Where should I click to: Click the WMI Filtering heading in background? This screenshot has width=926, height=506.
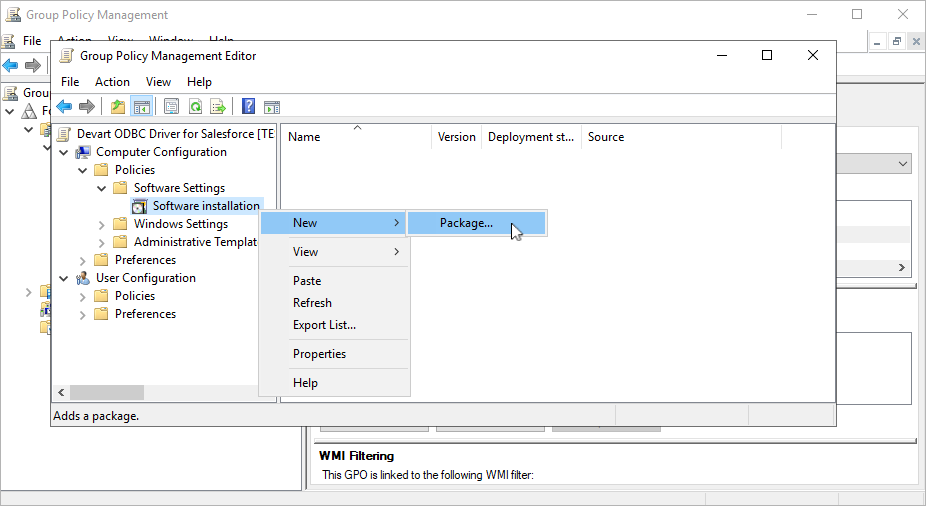(x=356, y=456)
